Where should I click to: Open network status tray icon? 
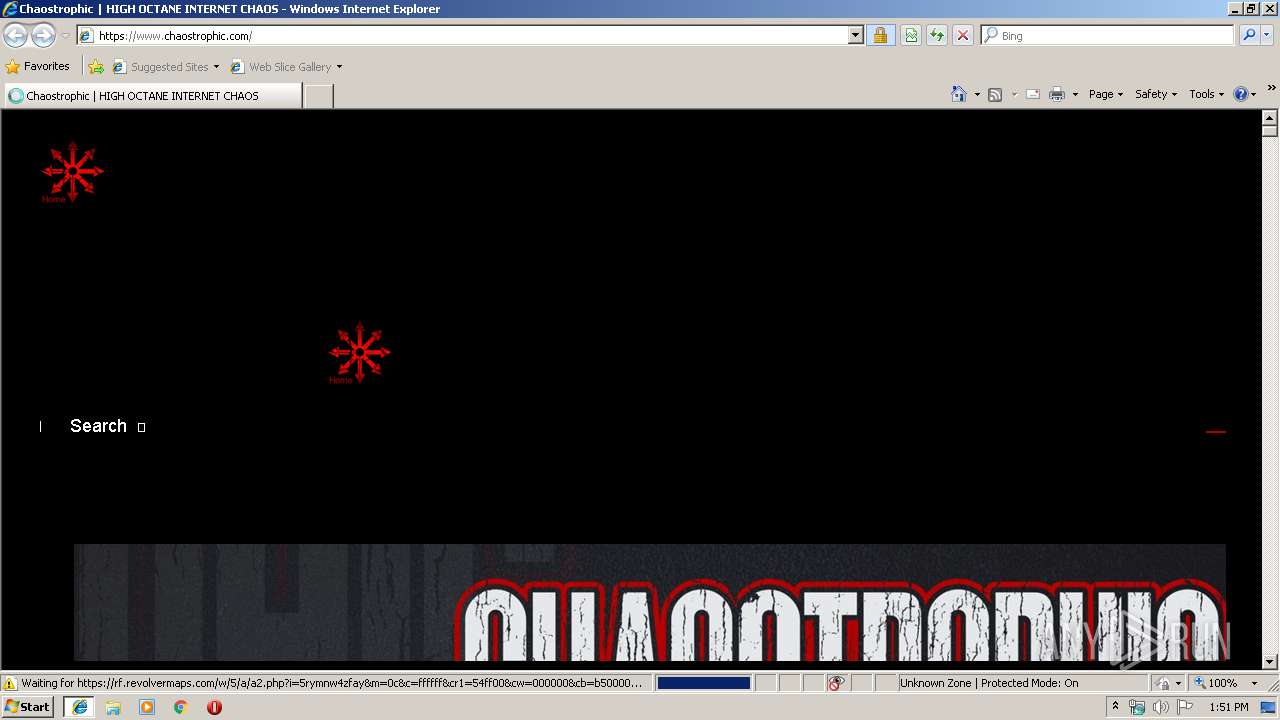[1137, 707]
